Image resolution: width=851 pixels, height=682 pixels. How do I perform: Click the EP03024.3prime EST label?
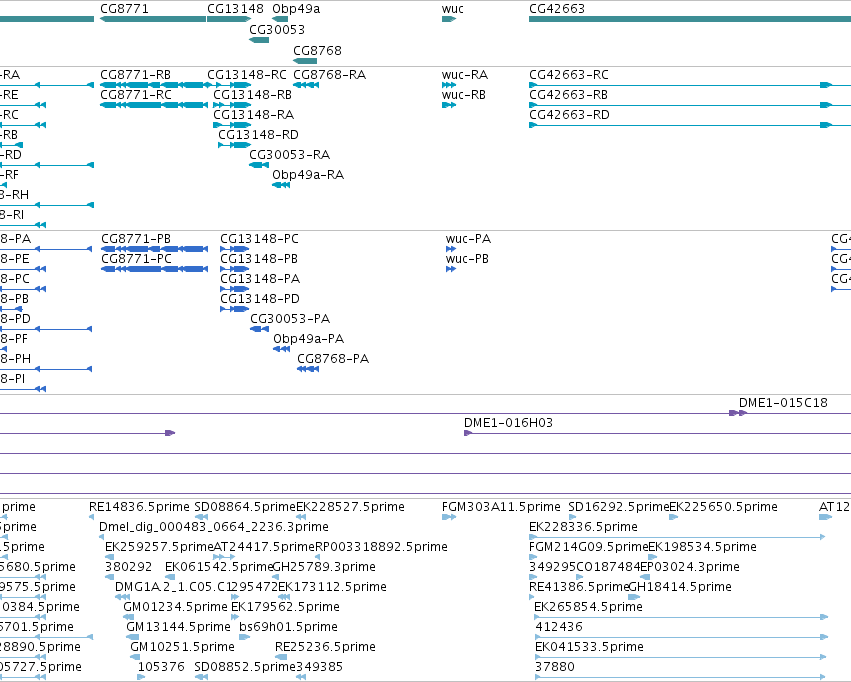690,567
